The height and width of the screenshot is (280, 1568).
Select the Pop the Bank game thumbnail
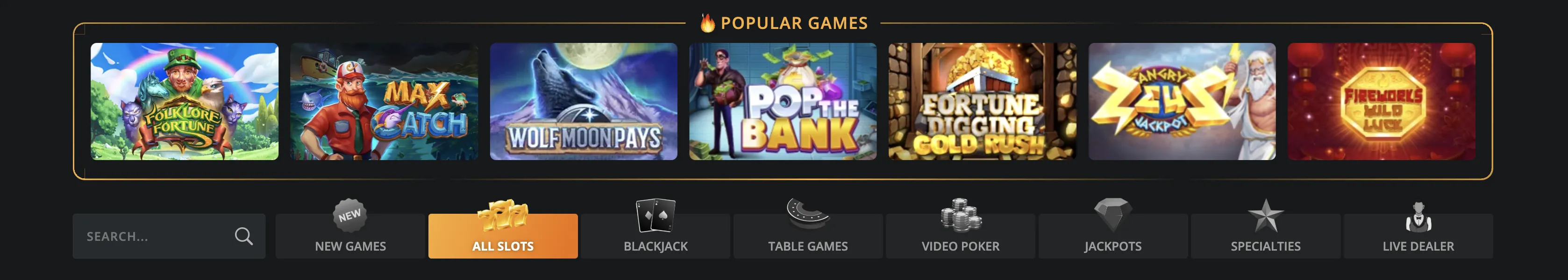(x=783, y=101)
